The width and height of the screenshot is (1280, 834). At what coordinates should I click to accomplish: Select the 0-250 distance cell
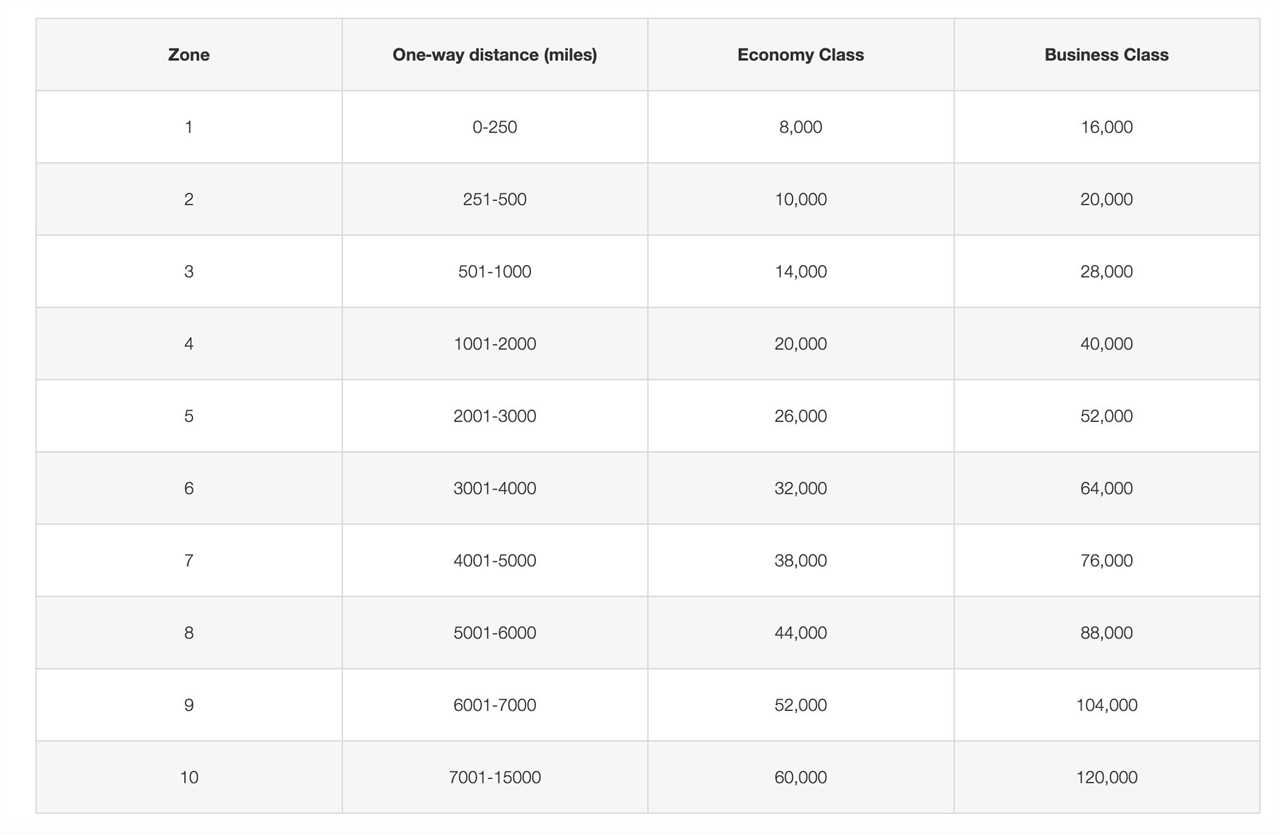pos(495,127)
